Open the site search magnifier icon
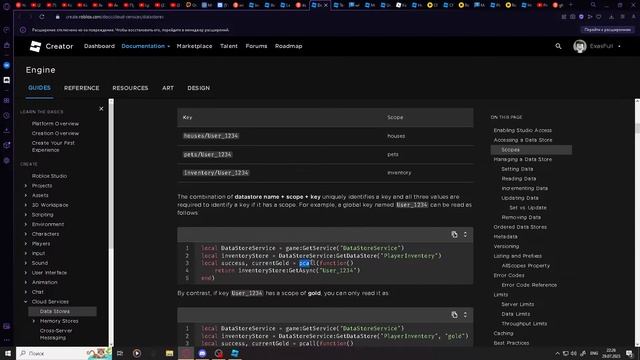The image size is (640, 360). click(x=558, y=46)
